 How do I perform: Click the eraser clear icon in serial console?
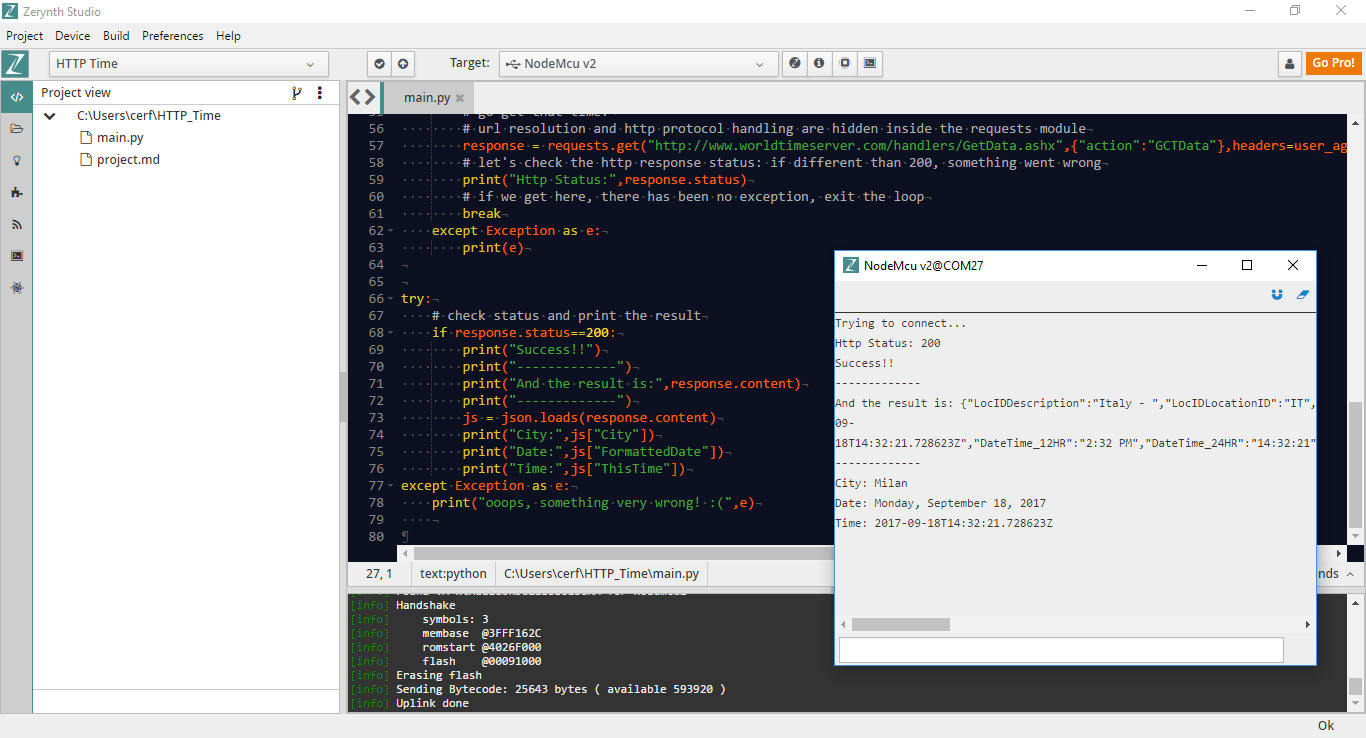tap(1302, 295)
